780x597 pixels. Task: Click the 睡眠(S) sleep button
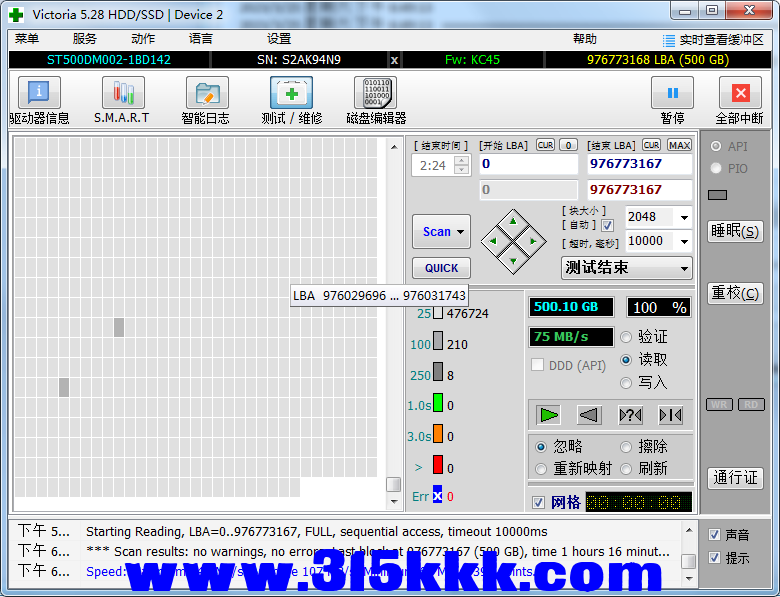click(735, 231)
